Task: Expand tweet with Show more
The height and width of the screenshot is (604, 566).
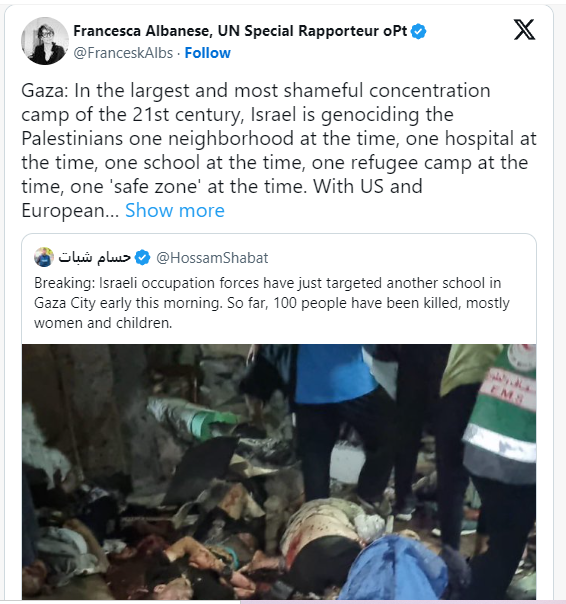Action: (175, 210)
